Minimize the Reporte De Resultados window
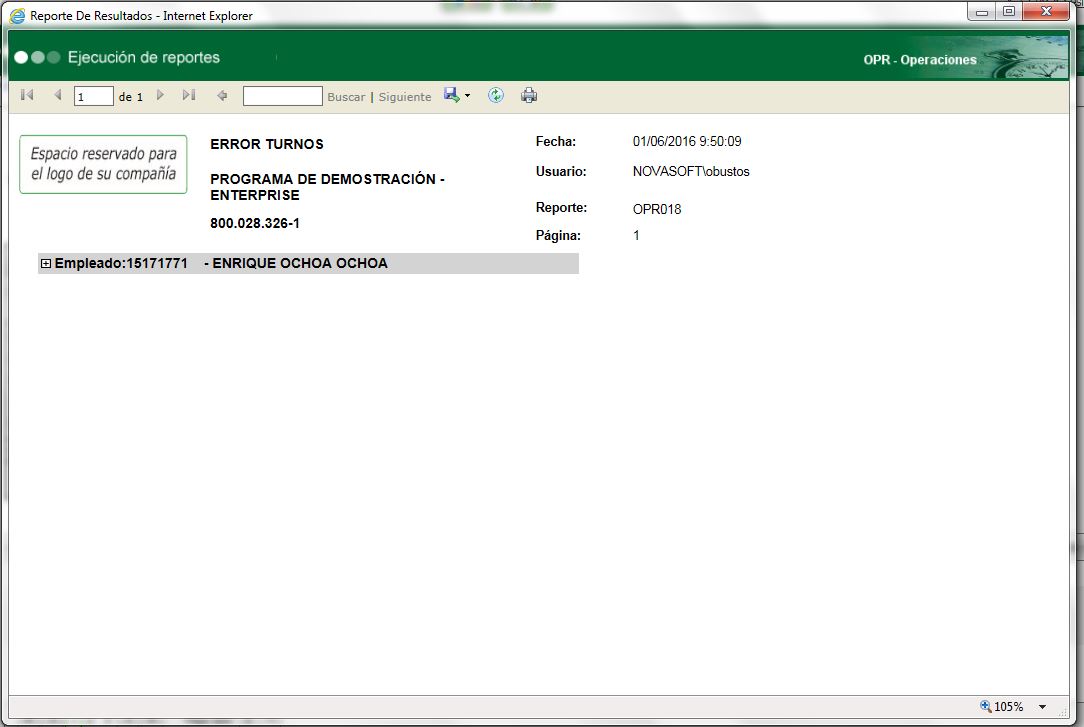1084x727 pixels. (982, 12)
